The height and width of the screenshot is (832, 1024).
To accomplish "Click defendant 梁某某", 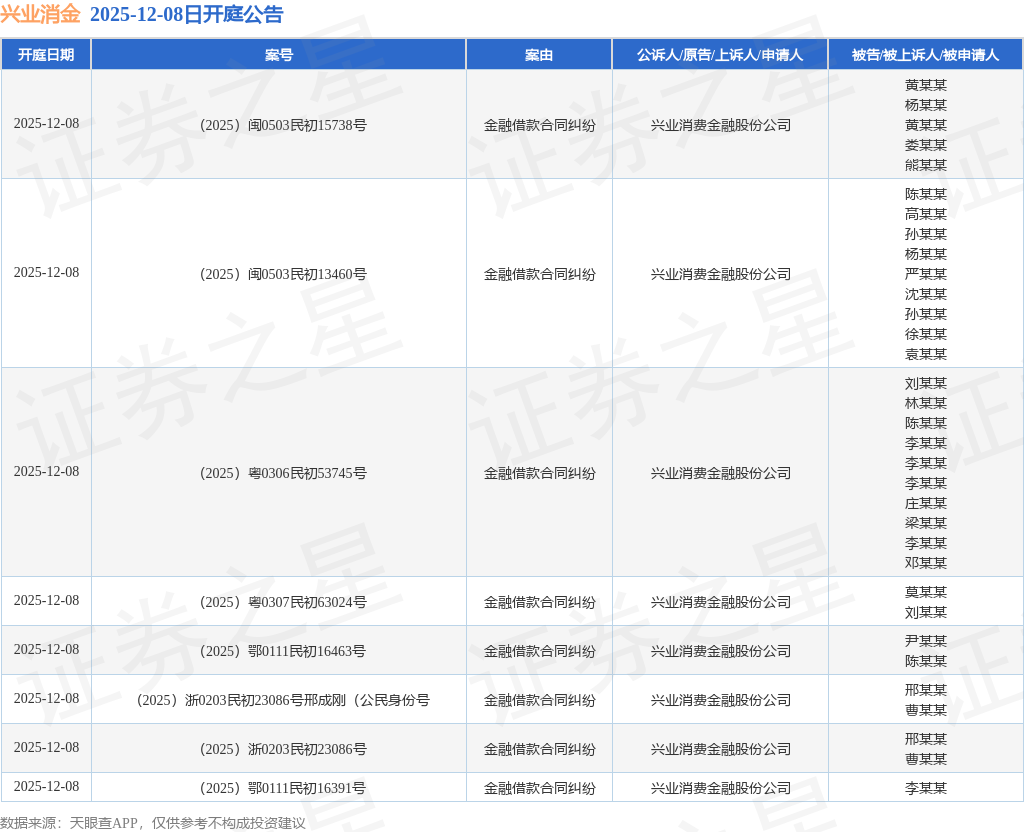I will click(x=925, y=523).
